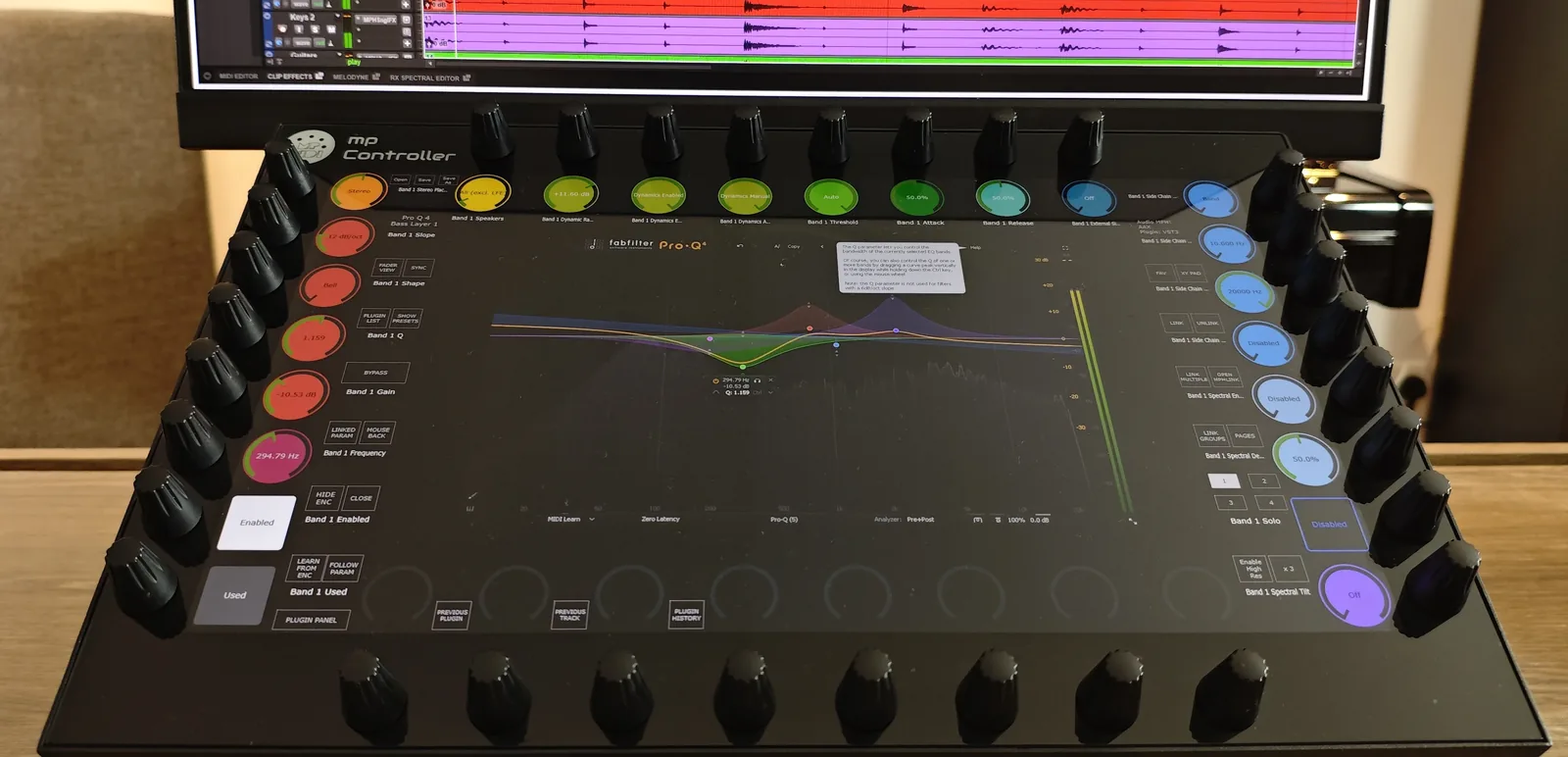Image resolution: width=1568 pixels, height=757 pixels.
Task: Toggle the Spectral Enabled Disabled dial
Action: point(1284,399)
